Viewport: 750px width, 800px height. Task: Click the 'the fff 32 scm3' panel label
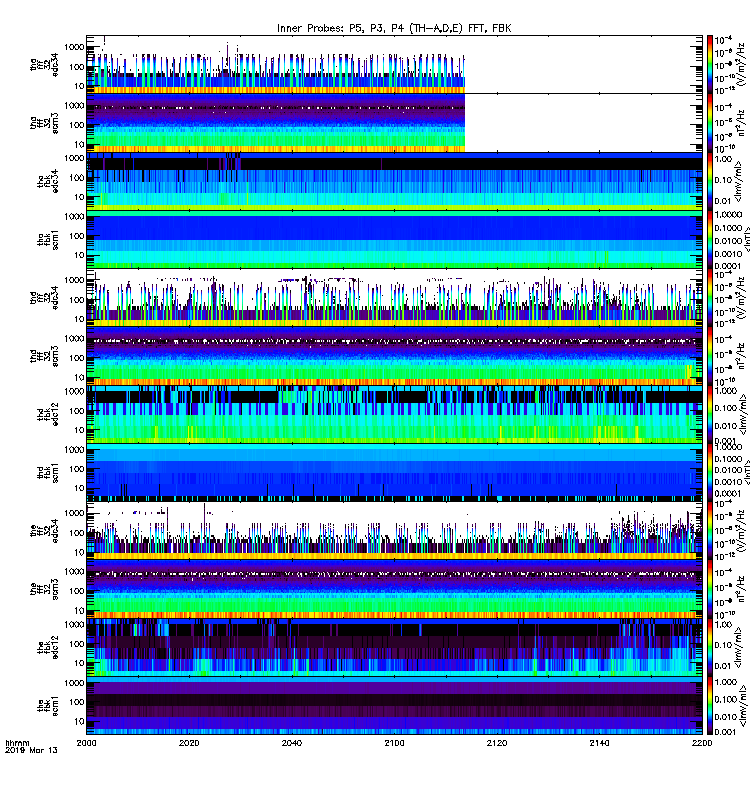44,589
